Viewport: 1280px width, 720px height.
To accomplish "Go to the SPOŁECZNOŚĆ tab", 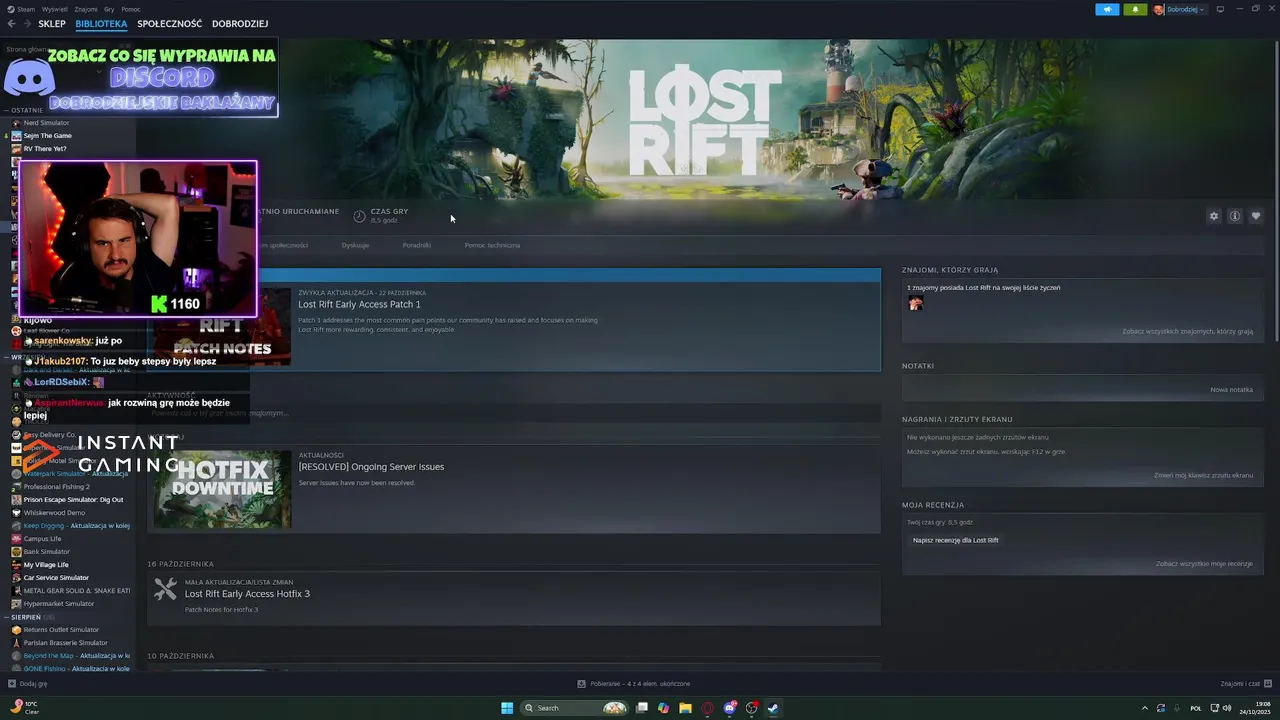I will 170,24.
